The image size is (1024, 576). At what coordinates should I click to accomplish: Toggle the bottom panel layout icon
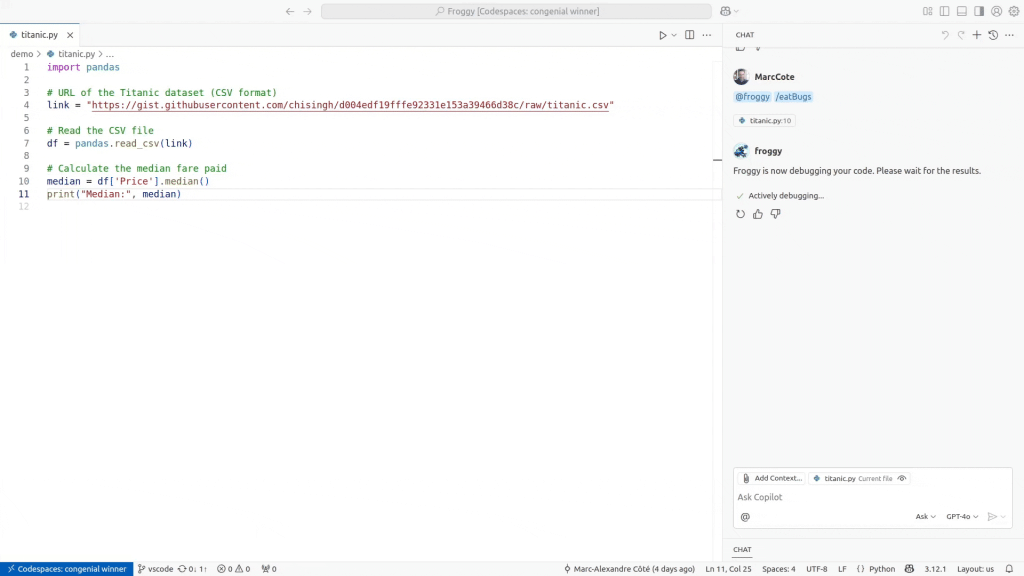point(962,11)
